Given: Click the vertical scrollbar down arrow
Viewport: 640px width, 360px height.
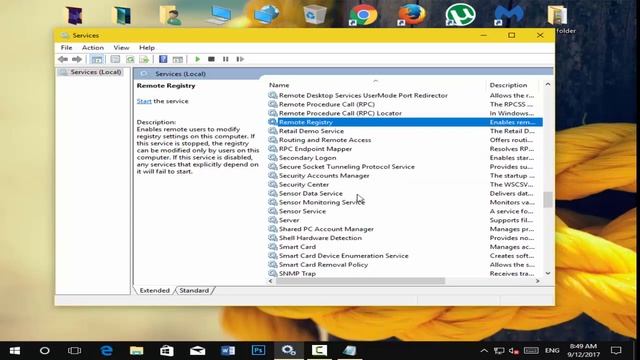Looking at the screenshot, I should point(548,273).
